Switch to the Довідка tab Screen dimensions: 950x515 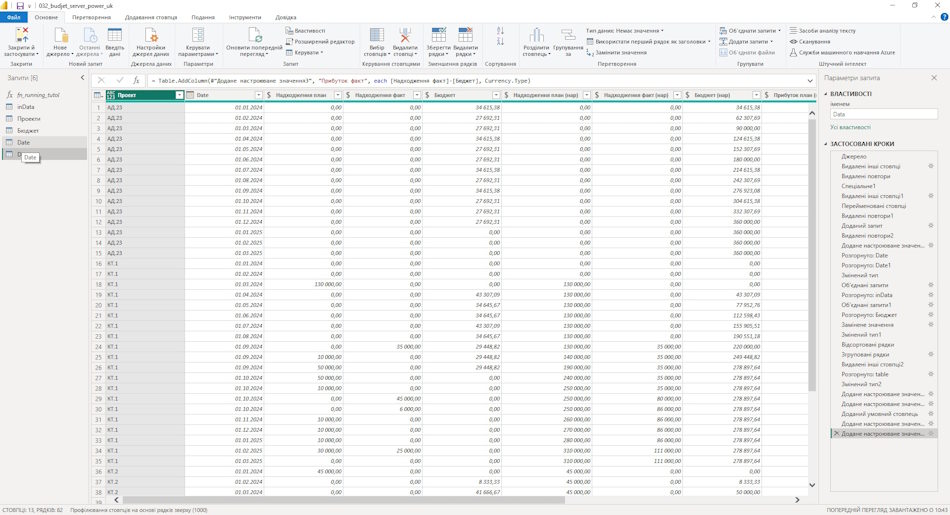coord(286,18)
